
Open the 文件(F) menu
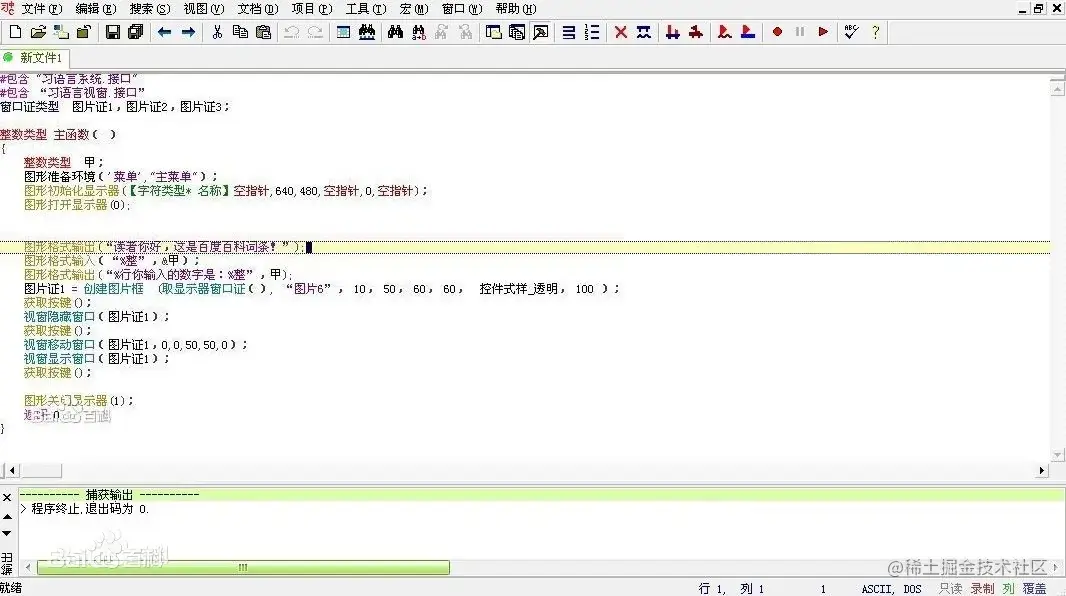point(41,9)
